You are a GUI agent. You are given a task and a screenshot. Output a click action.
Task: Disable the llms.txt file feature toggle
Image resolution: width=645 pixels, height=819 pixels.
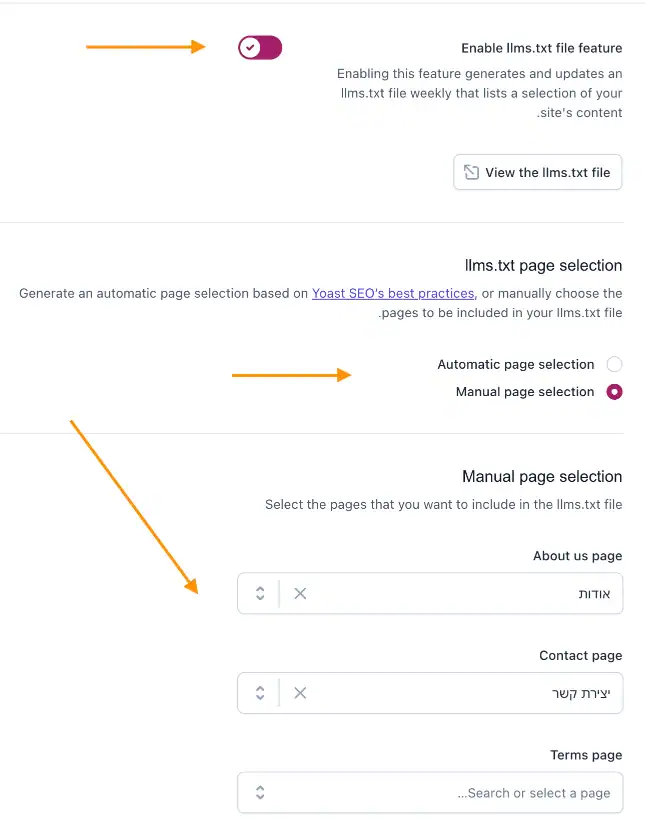260,48
